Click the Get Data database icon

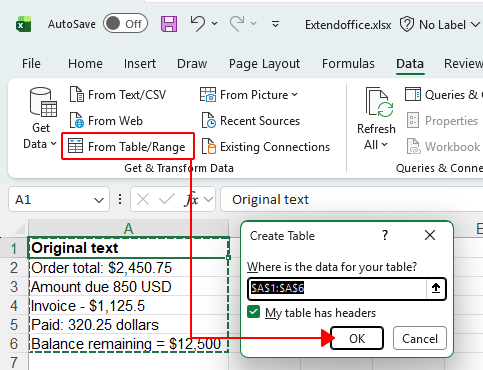tap(43, 102)
